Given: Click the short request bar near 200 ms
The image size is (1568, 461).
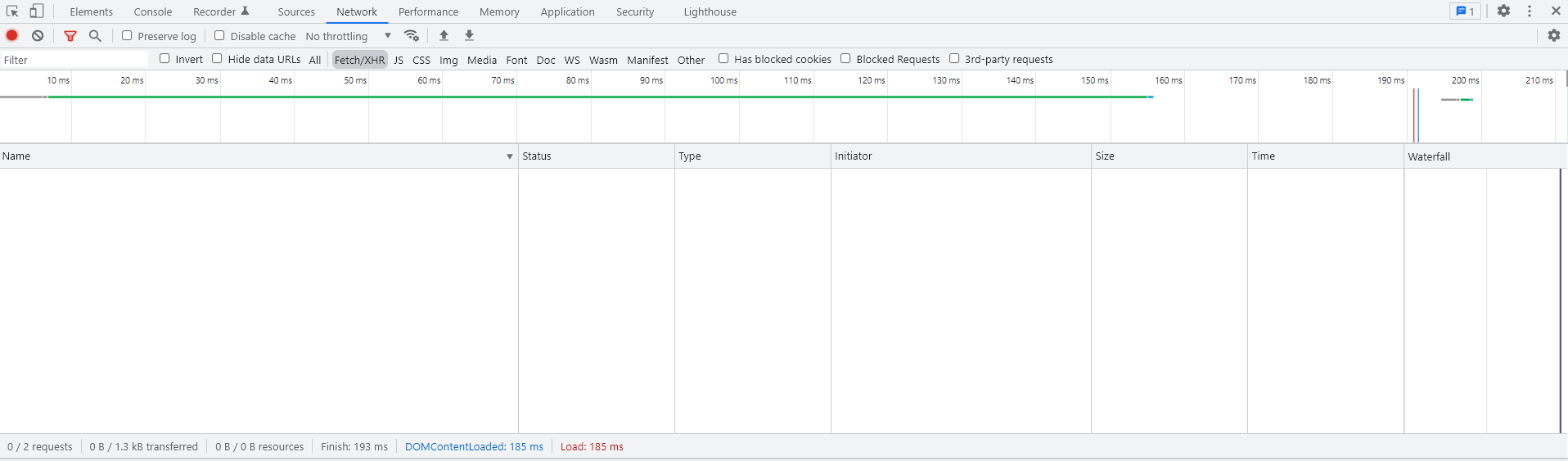Looking at the screenshot, I should [x=1458, y=99].
